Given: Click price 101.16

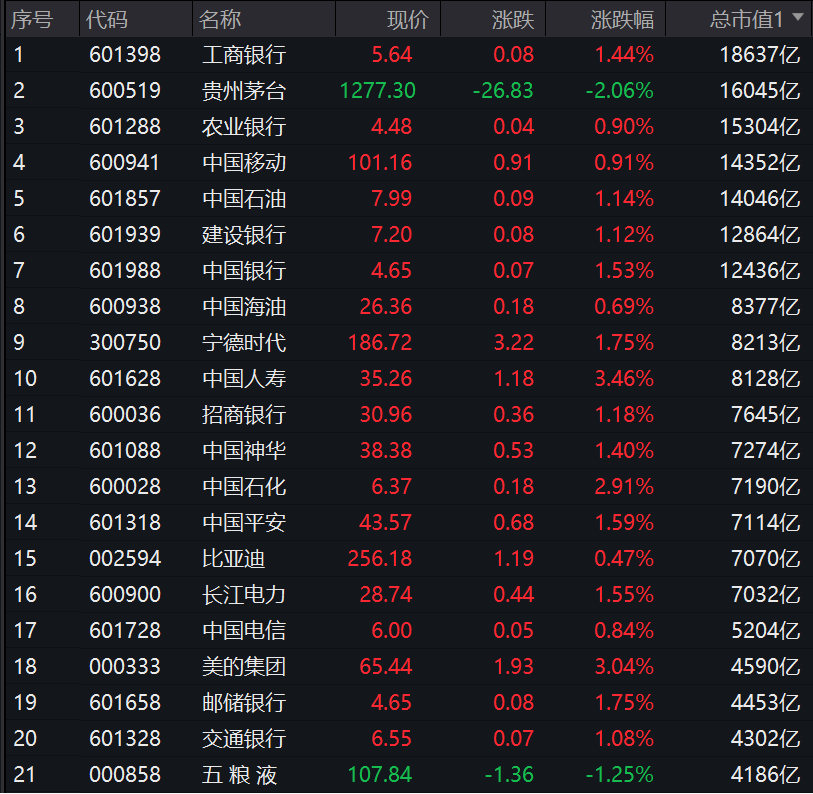Looking at the screenshot, I should (380, 162).
